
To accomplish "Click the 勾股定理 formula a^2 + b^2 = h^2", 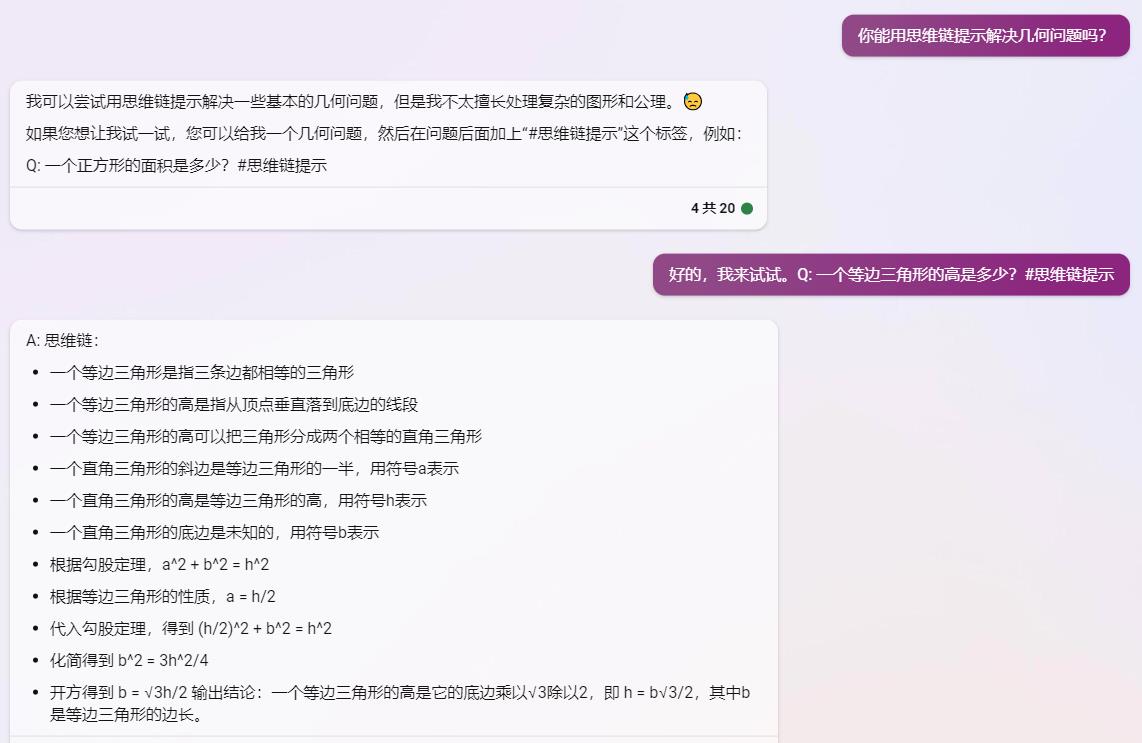I will coord(216,565).
